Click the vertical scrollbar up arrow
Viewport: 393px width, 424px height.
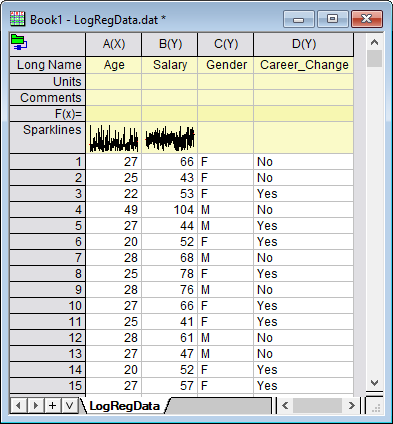(374, 42)
